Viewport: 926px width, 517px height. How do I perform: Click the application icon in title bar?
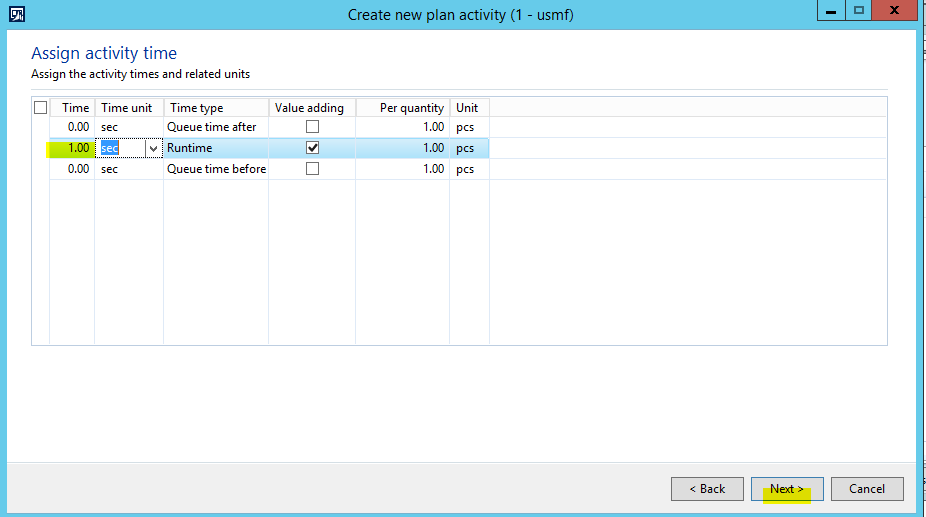pyautogui.click(x=16, y=13)
